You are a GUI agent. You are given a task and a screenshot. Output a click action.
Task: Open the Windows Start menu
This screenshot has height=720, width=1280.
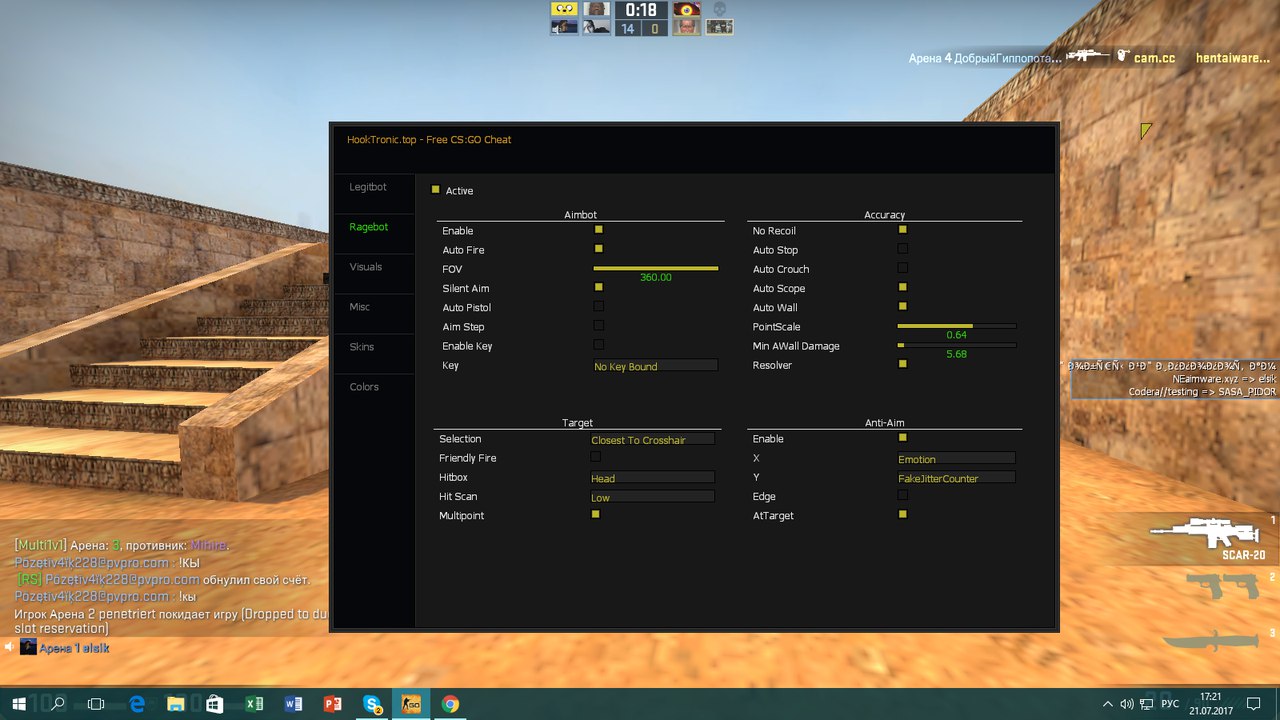coord(18,704)
